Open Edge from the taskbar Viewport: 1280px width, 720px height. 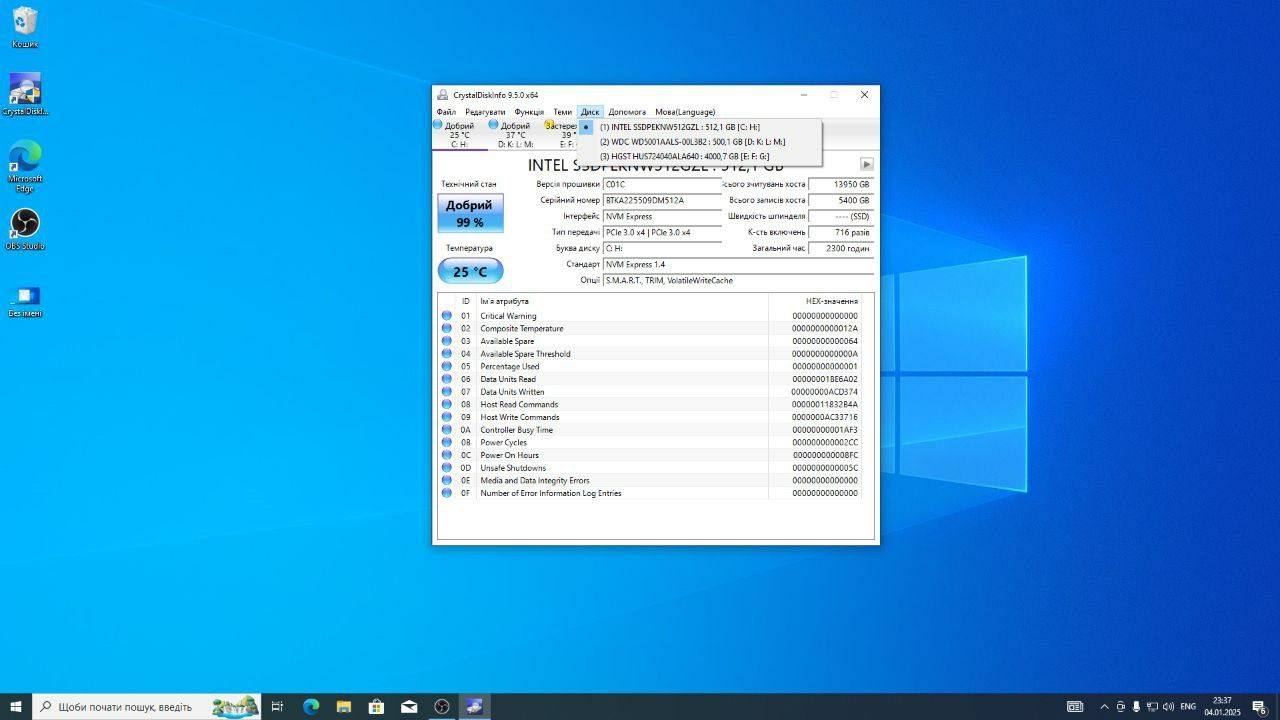[311, 706]
